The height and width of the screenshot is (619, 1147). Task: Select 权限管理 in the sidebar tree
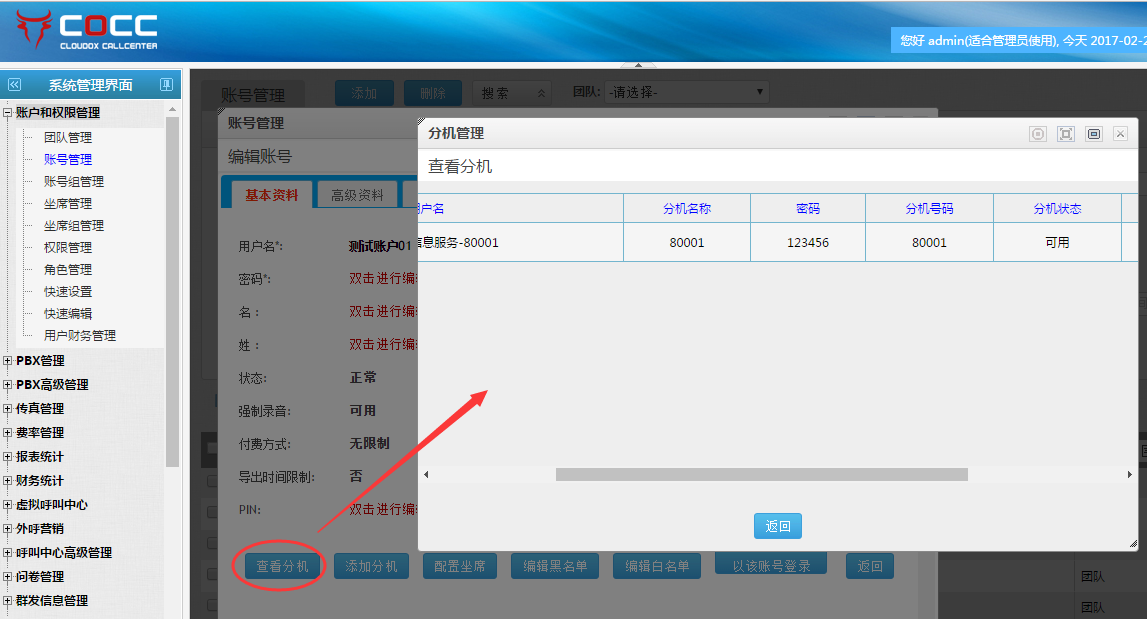click(68, 248)
